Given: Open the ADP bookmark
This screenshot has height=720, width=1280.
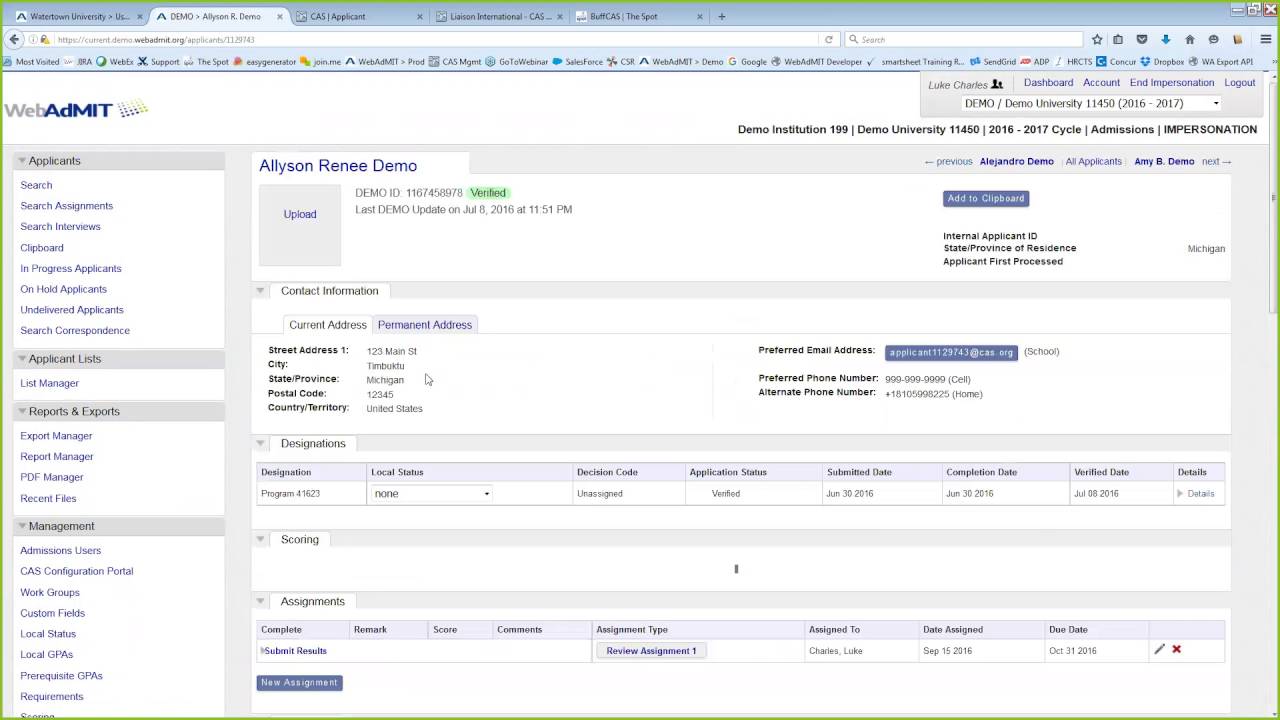Looking at the screenshot, I should point(1035,61).
